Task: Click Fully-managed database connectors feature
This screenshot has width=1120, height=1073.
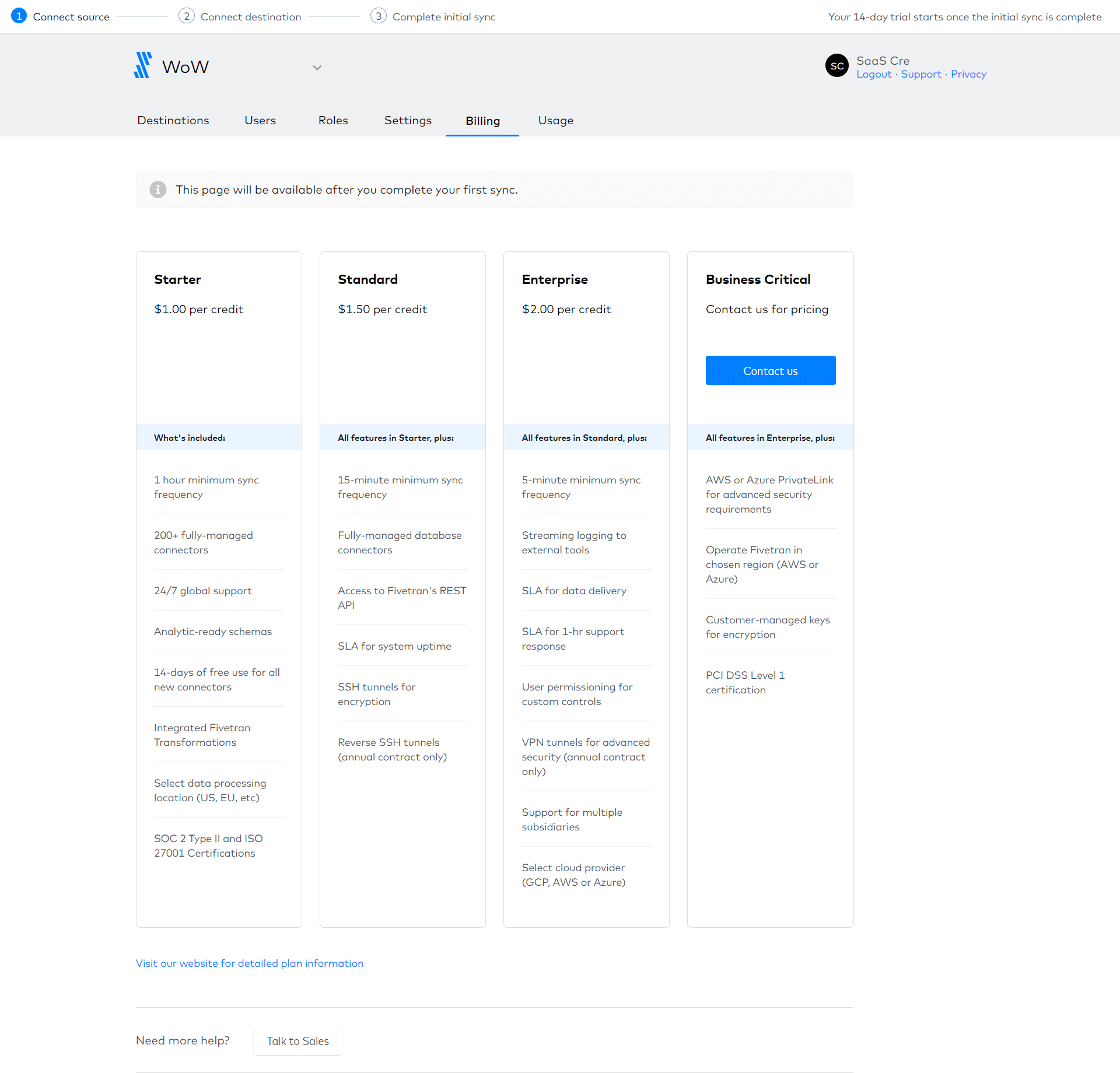Action: coord(400,542)
